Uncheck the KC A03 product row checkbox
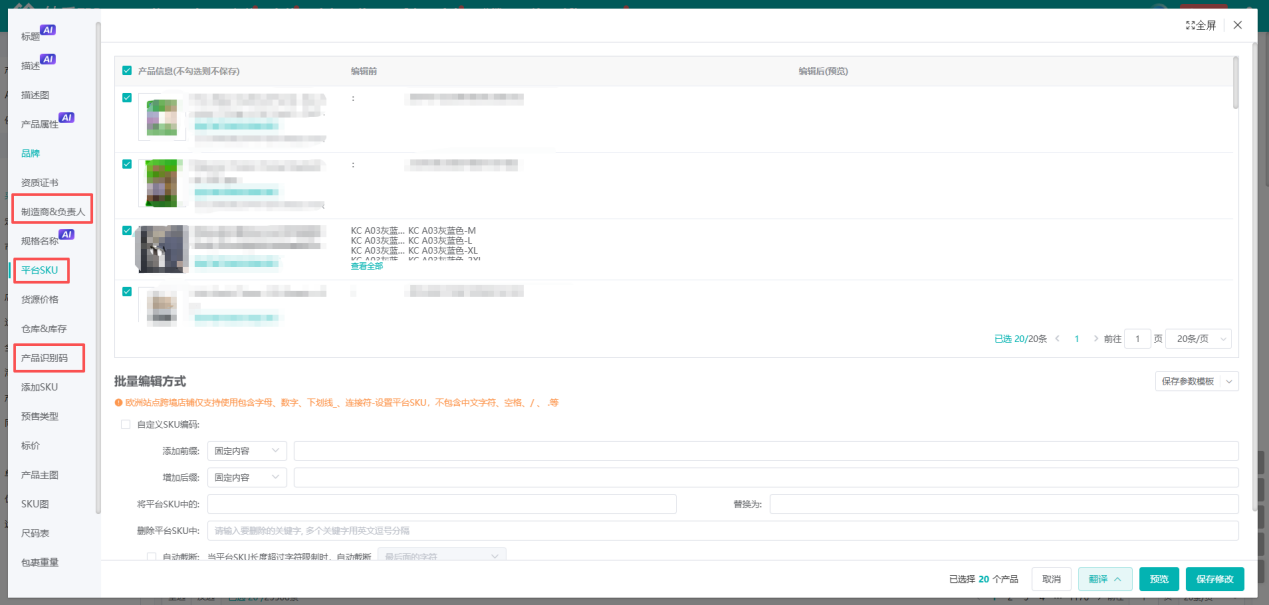The width and height of the screenshot is (1269, 605). coord(127,230)
